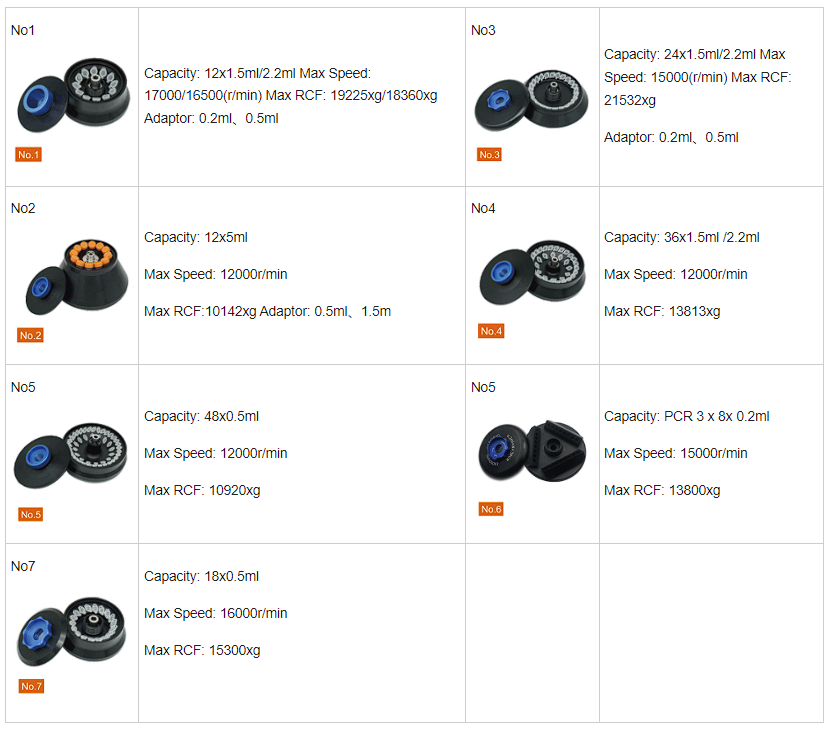
Task: Select the orange No.3 badge
Action: pyautogui.click(x=489, y=154)
